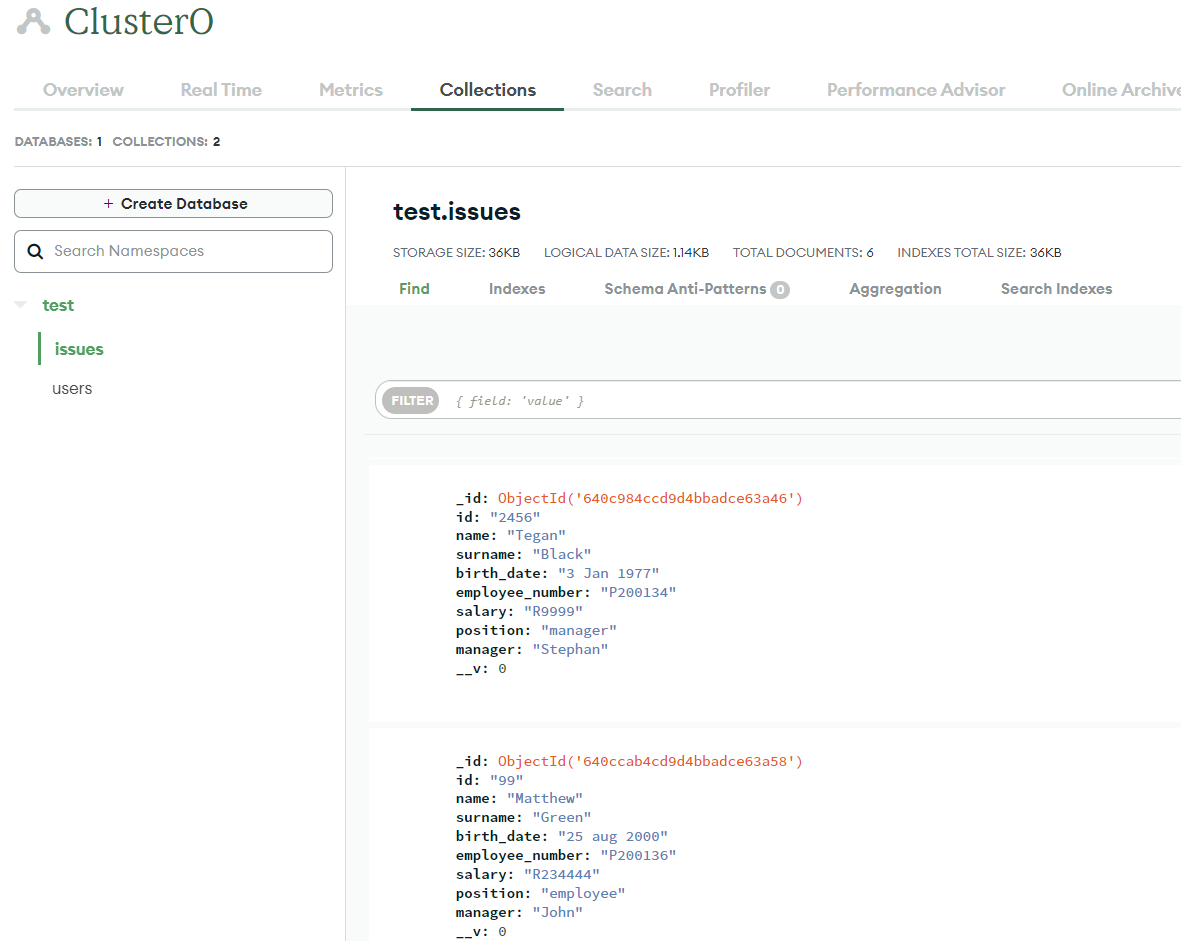Open the Online Archive tab
Image resolution: width=1181 pixels, height=941 pixels.
1121,90
